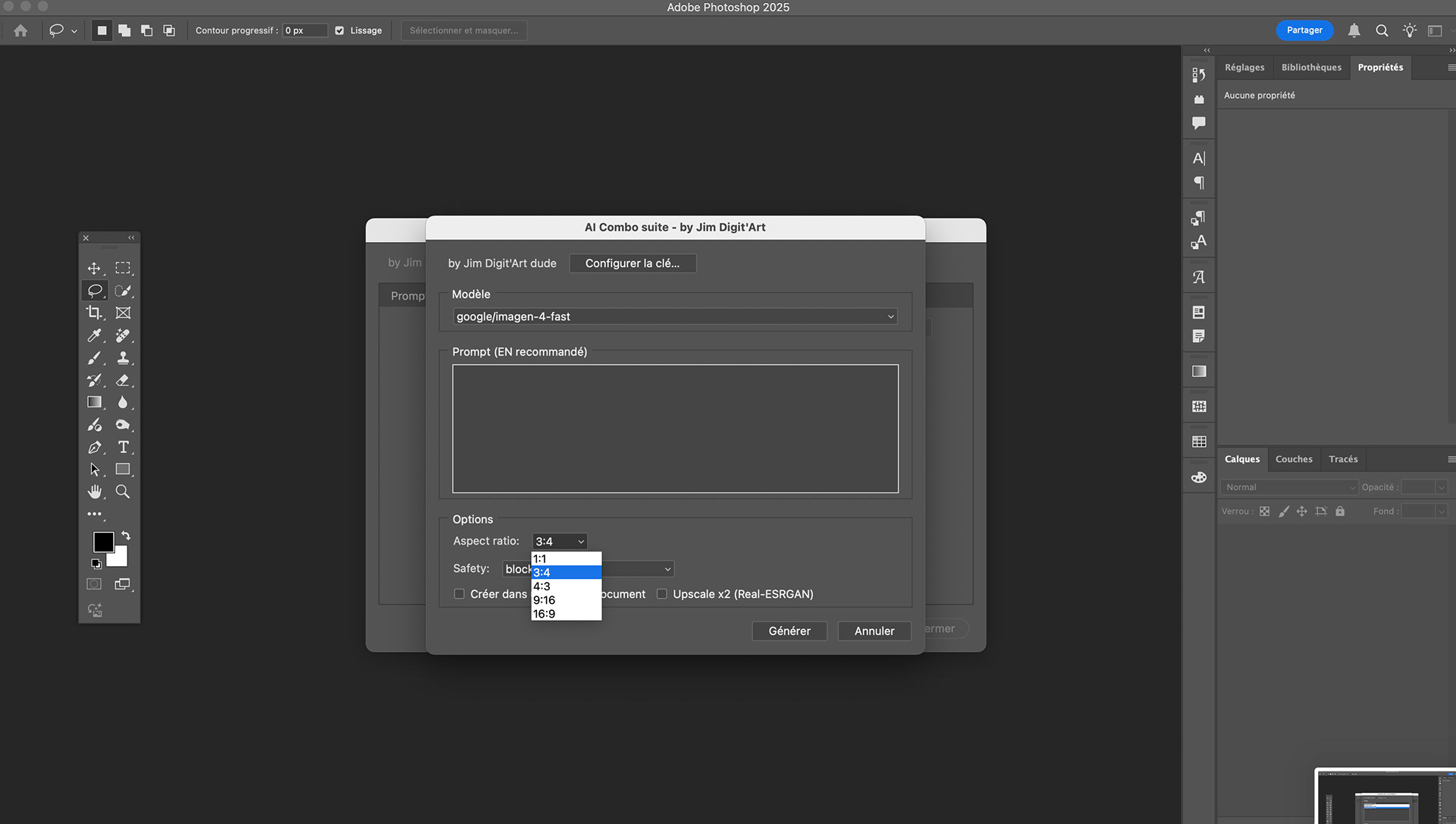The height and width of the screenshot is (824, 1456).
Task: Open the Discover lightbulb icon
Action: coord(1409,30)
